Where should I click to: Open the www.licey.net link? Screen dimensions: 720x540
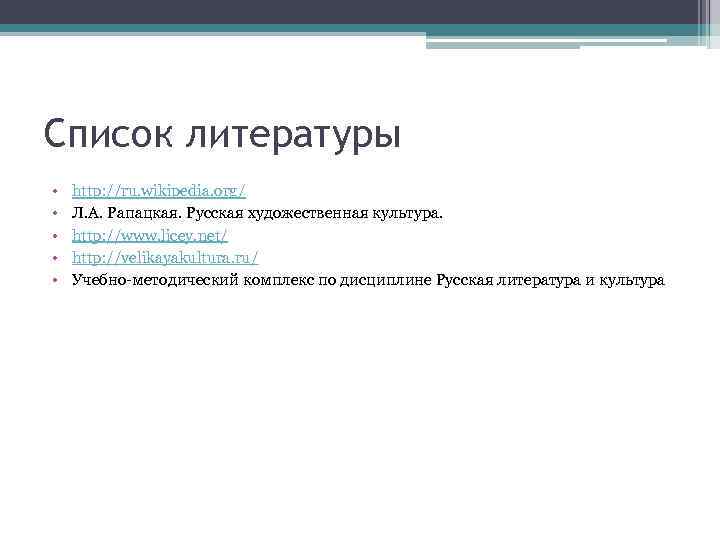click(150, 236)
